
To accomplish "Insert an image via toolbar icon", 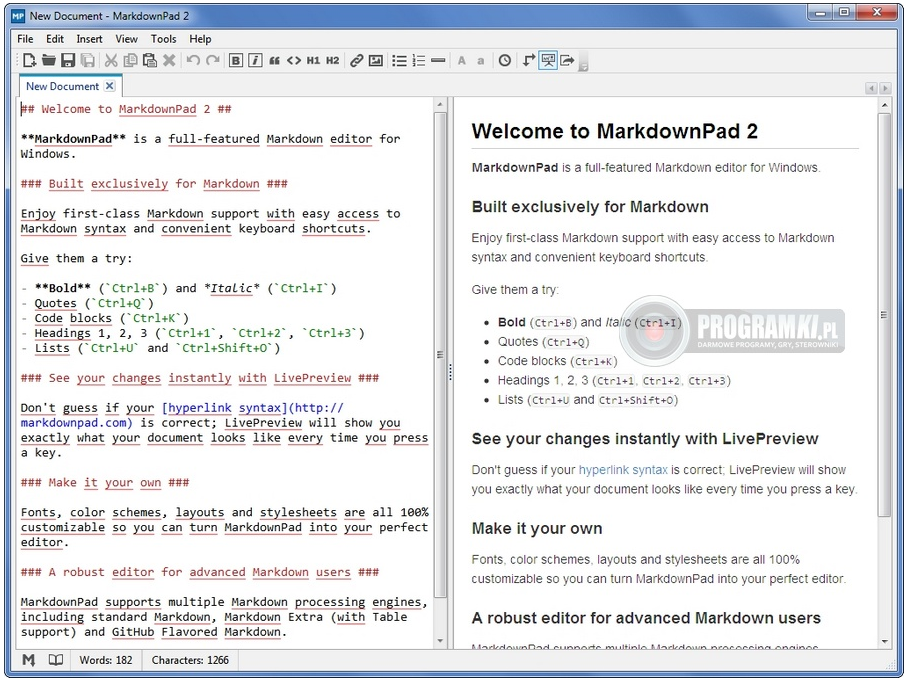I will pyautogui.click(x=376, y=60).
